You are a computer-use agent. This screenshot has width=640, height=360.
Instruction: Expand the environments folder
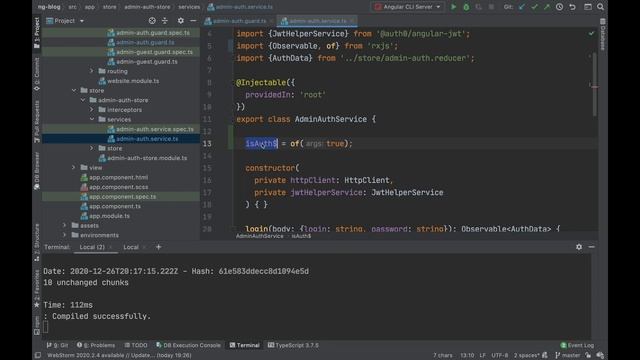(x=64, y=235)
